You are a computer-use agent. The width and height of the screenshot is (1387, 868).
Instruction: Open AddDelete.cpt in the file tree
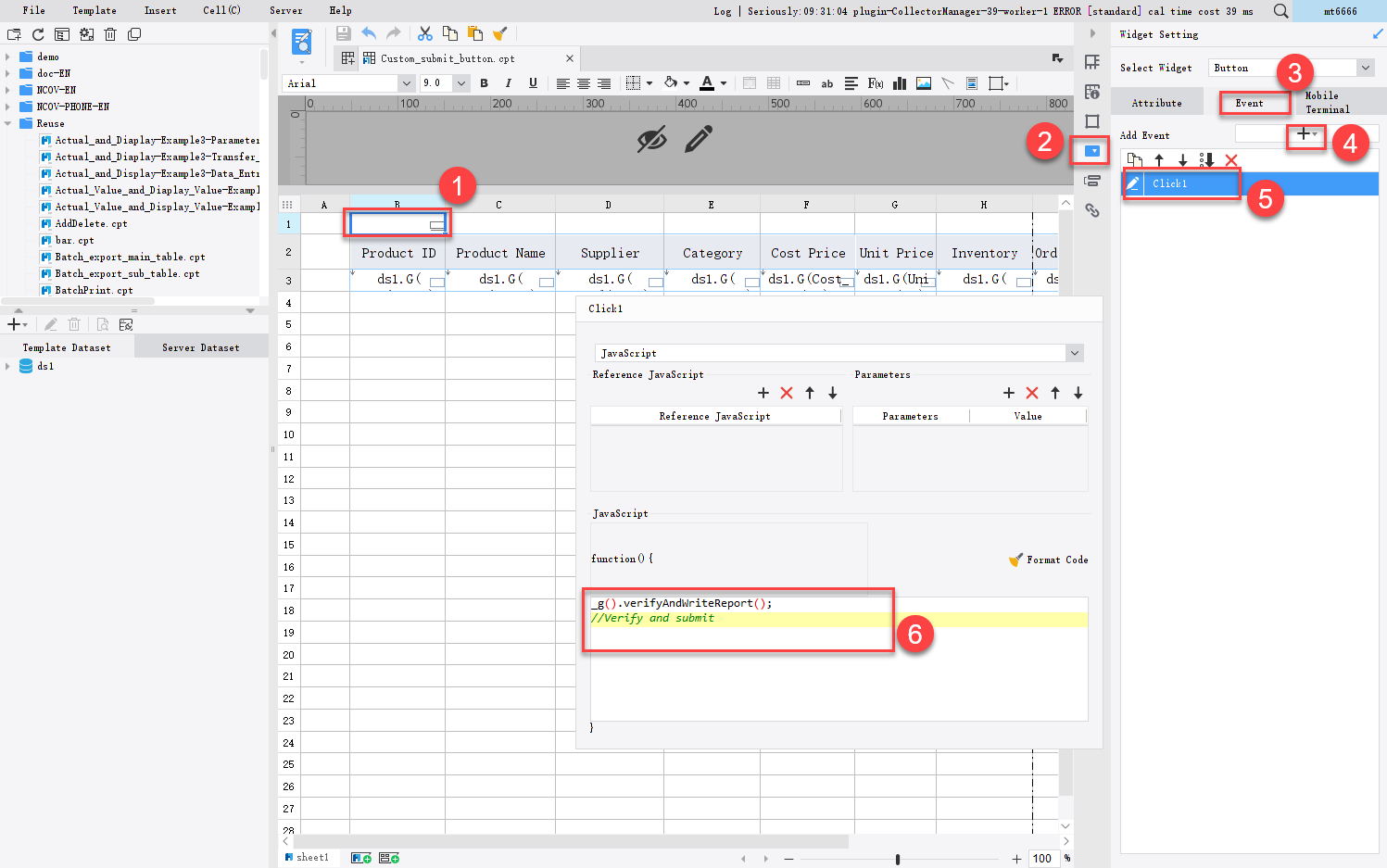[91, 223]
